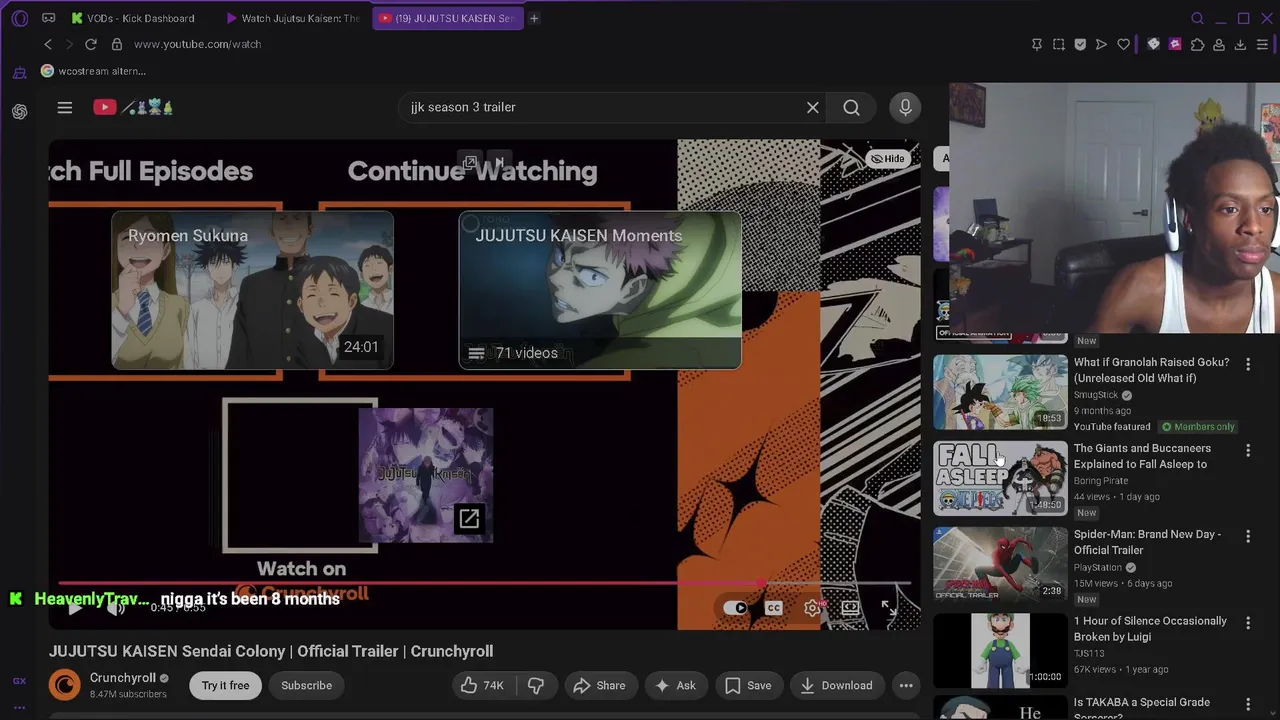Screen dimensions: 1280x720
Task: Enter fullscreen on the video player
Action: [x=888, y=607]
